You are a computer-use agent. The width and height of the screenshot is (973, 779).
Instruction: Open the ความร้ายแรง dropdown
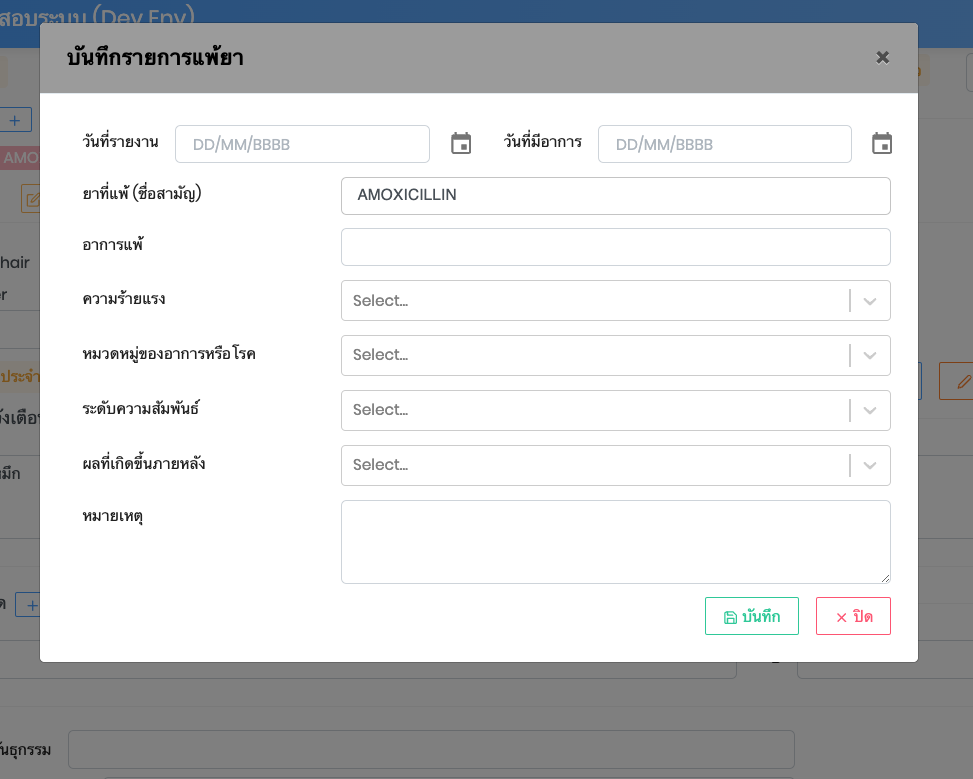615,301
